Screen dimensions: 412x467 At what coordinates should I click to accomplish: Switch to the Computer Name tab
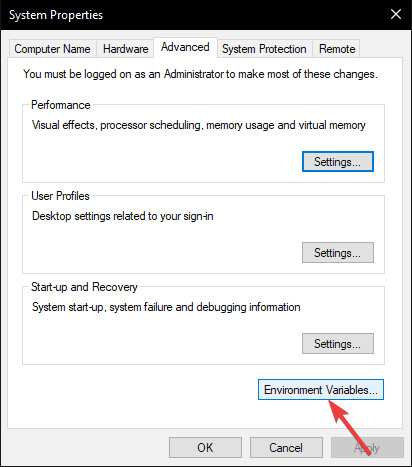[x=52, y=49]
